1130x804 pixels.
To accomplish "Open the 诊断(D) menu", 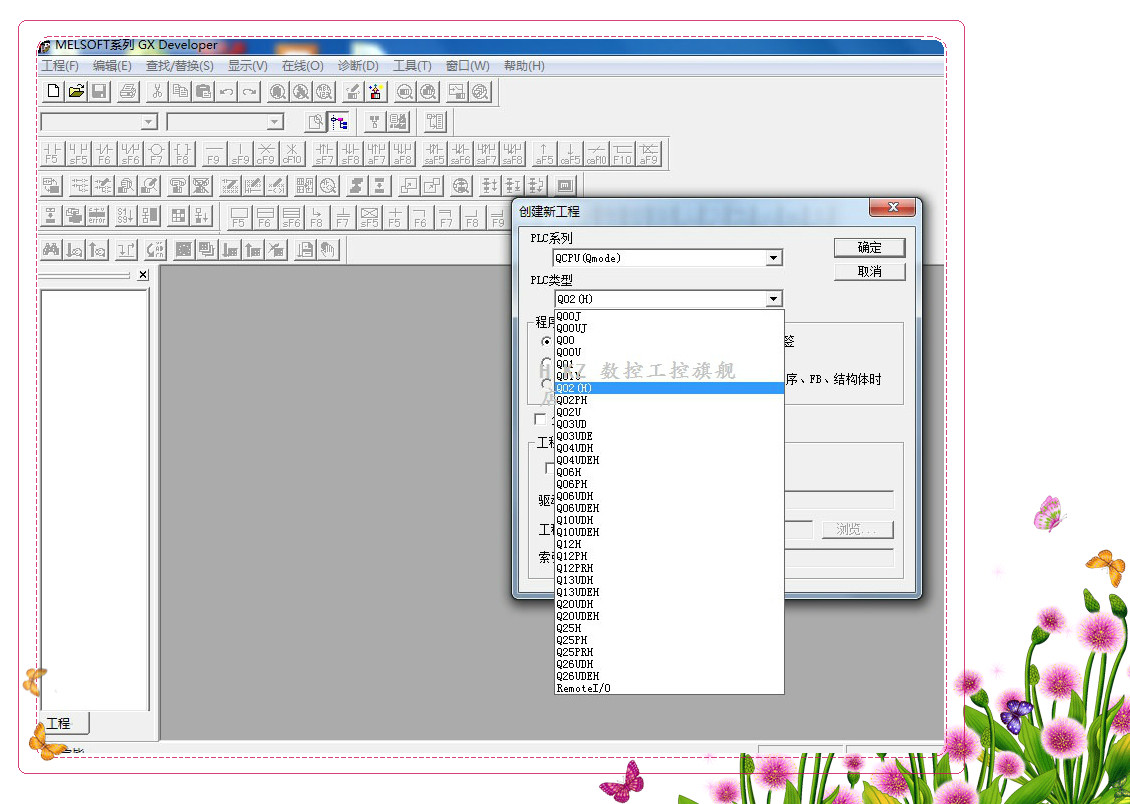I will [358, 66].
